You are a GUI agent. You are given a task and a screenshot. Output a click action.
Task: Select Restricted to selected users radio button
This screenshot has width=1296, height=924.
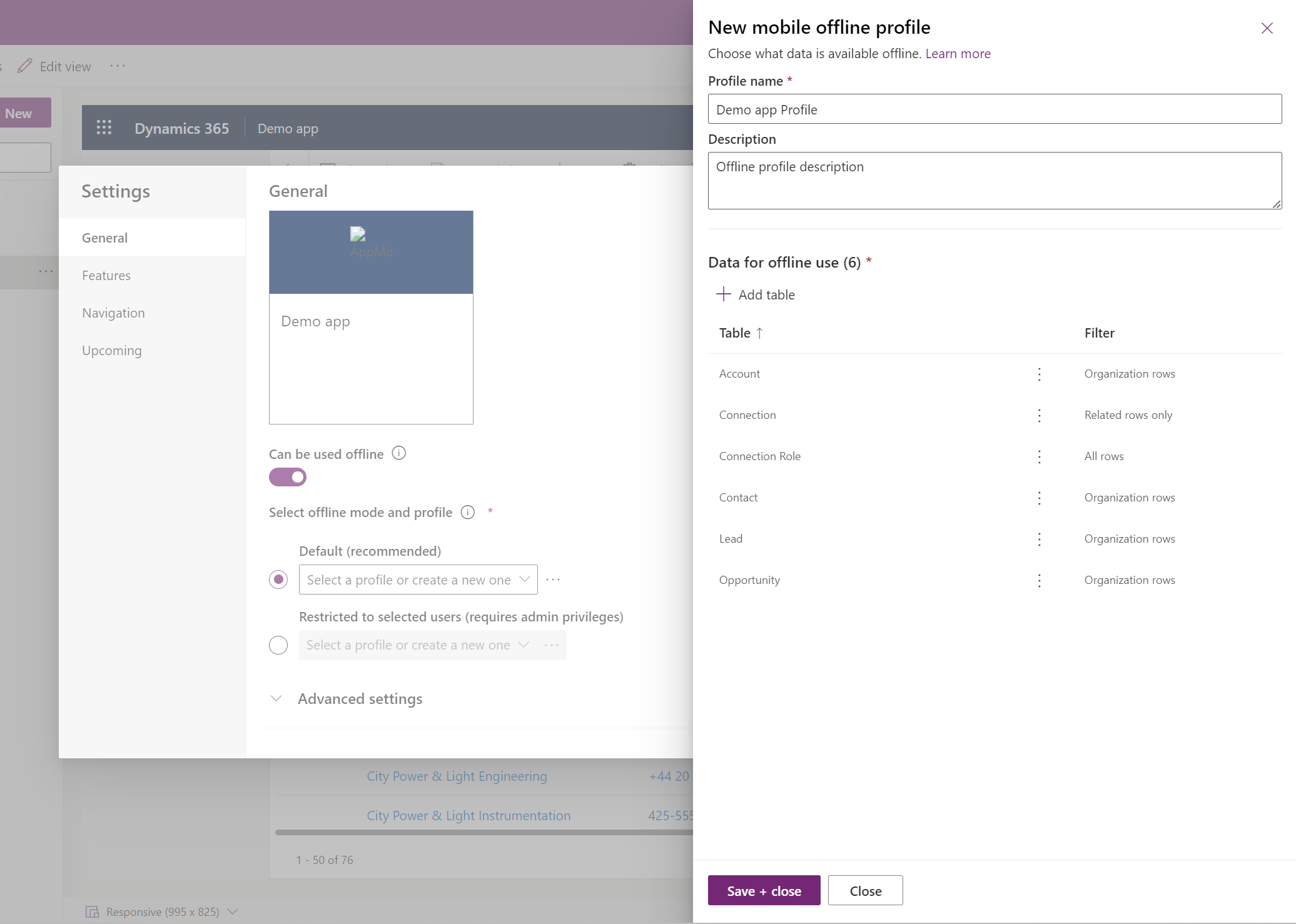click(x=278, y=644)
